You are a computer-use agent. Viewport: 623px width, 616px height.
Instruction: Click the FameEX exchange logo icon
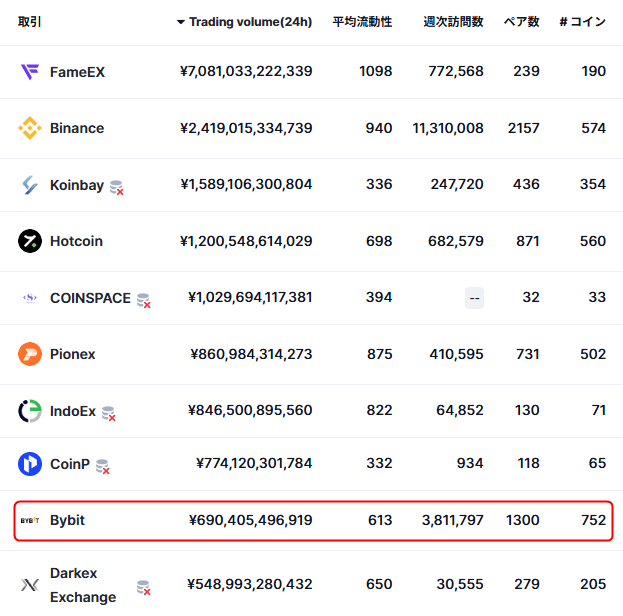(30, 72)
